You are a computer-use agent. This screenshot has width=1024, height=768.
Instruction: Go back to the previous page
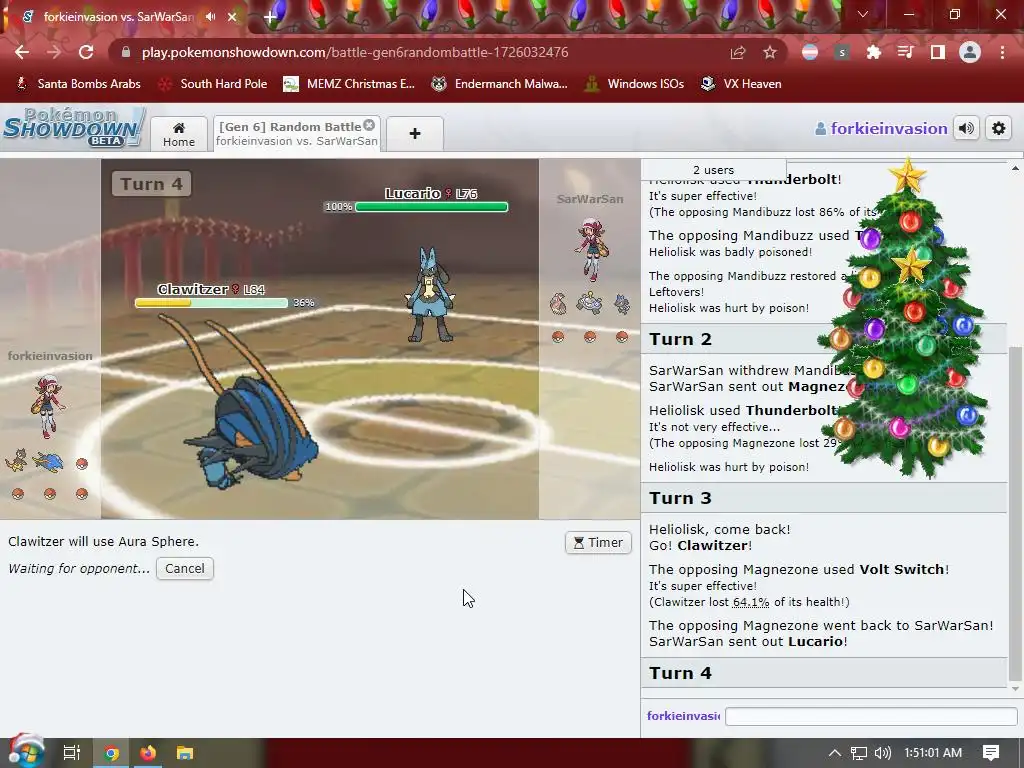(x=22, y=52)
